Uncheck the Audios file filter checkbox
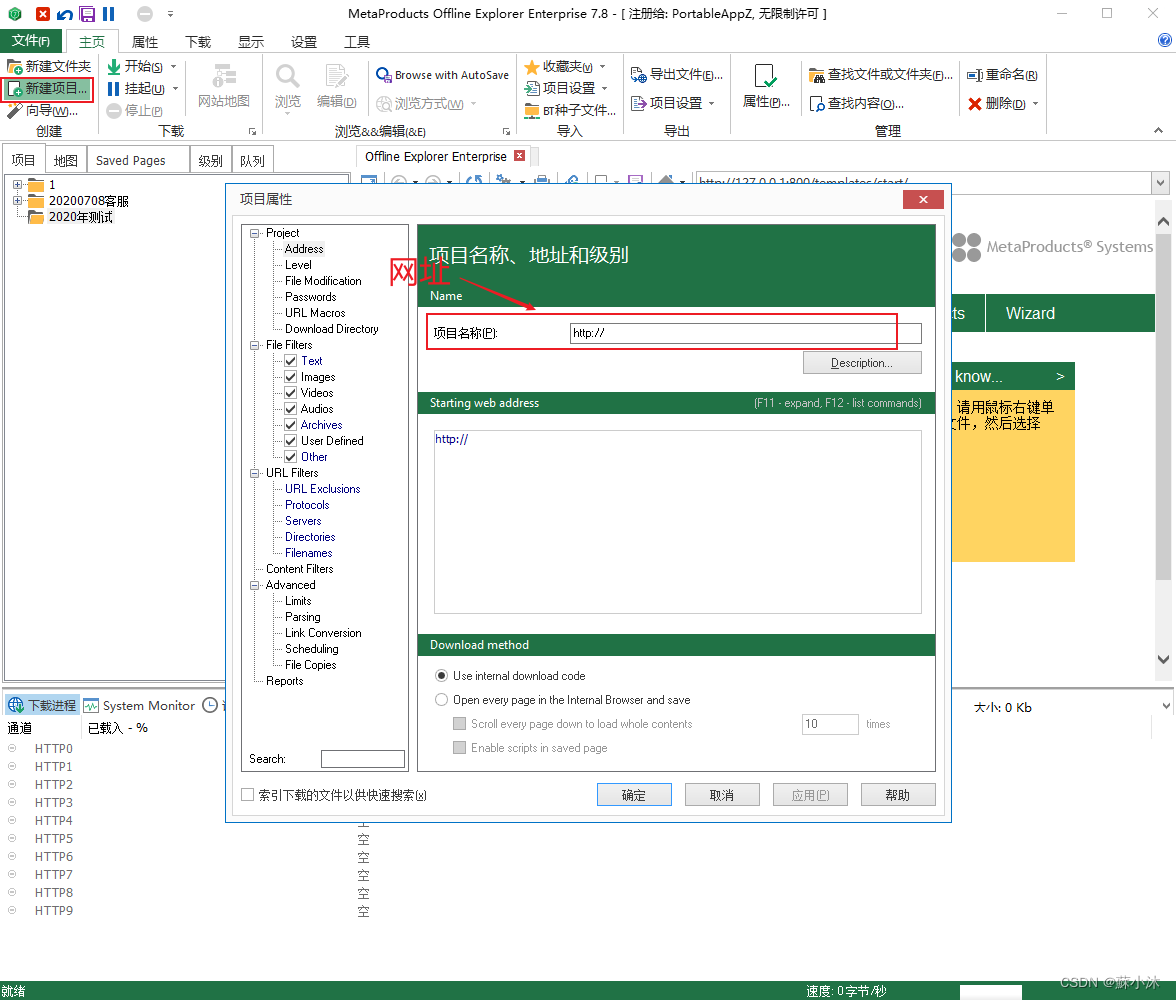Image resolution: width=1176 pixels, height=1000 pixels. [291, 409]
